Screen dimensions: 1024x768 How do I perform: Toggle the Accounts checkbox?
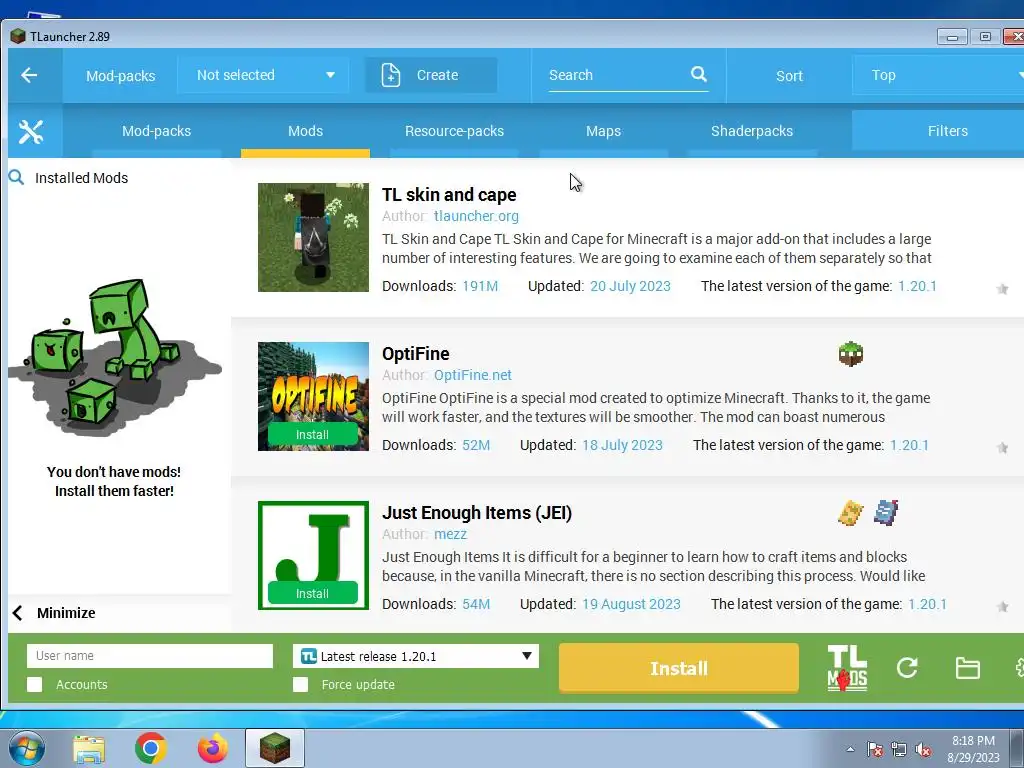35,684
